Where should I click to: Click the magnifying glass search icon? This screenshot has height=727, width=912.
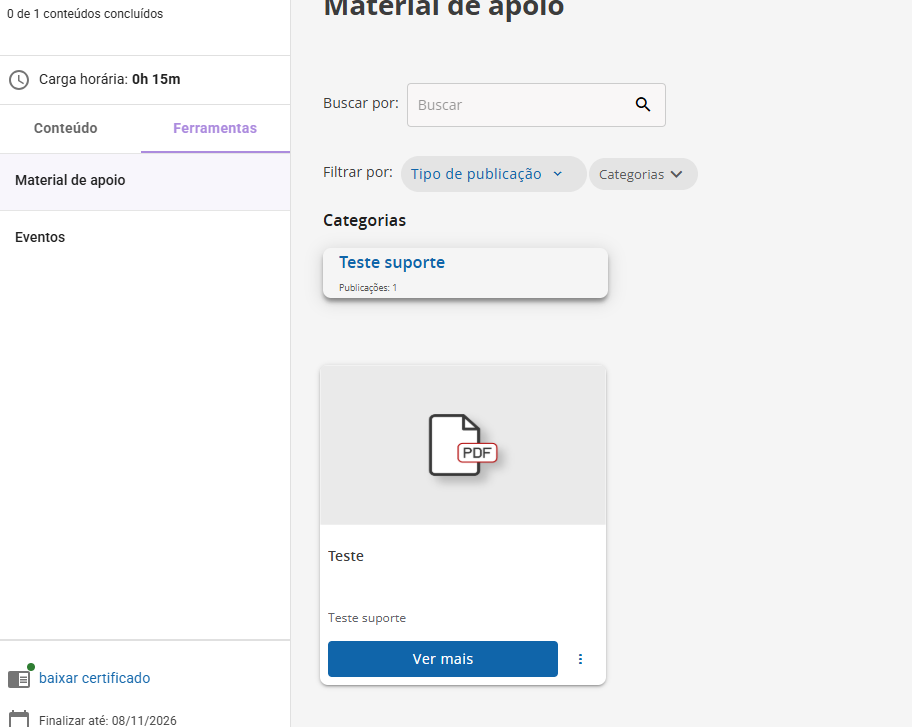click(643, 105)
